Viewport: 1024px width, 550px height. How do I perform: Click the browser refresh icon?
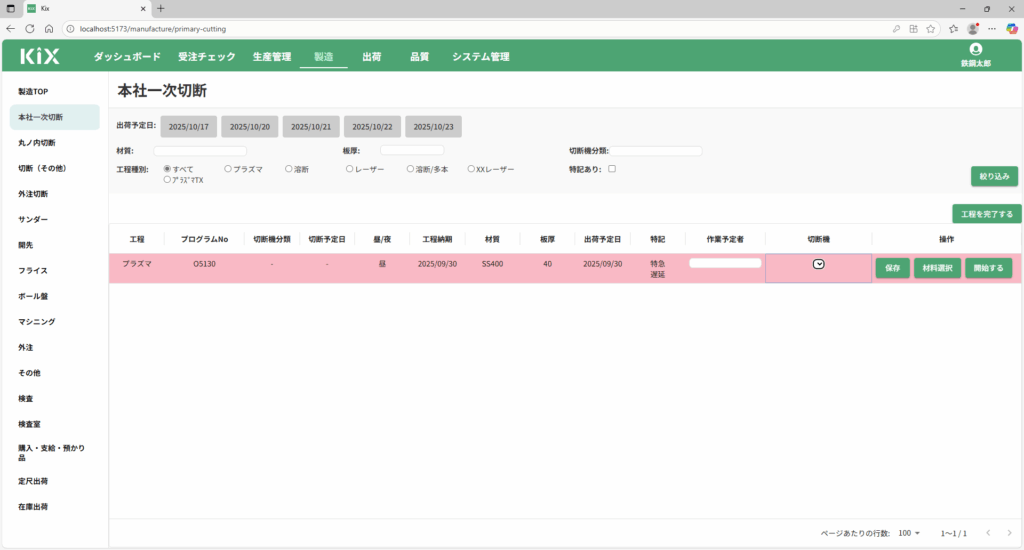point(29,29)
